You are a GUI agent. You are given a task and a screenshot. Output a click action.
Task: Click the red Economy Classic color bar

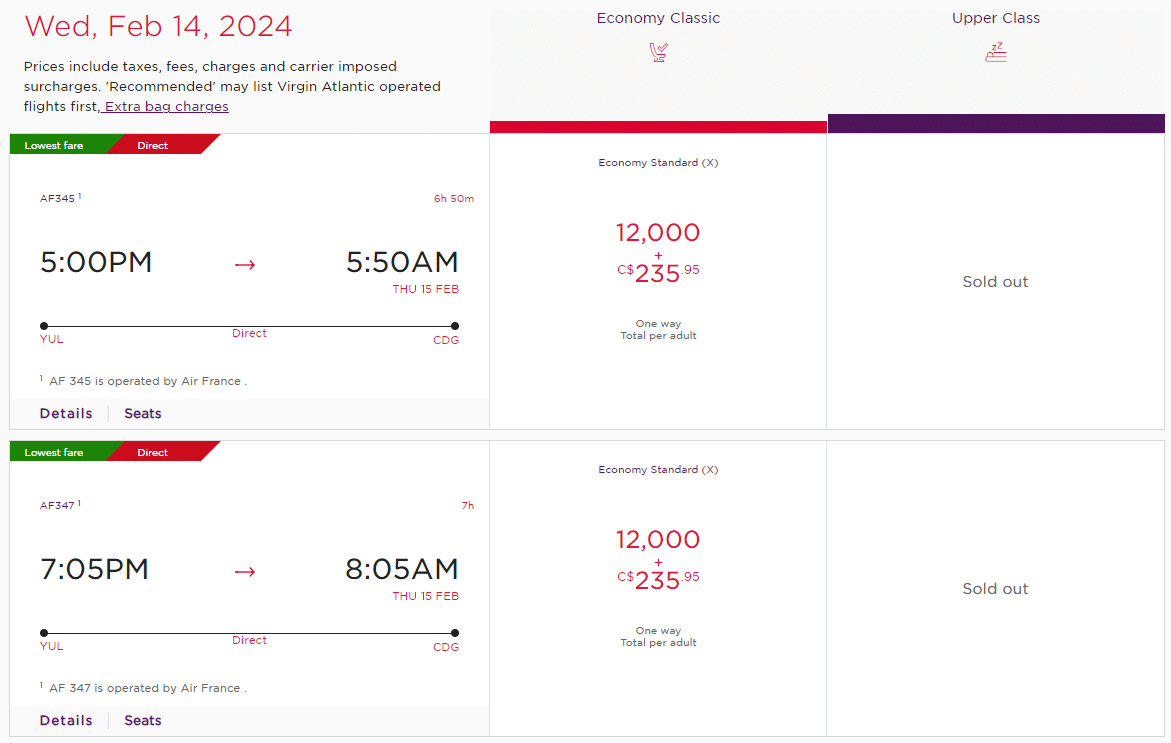click(x=658, y=126)
